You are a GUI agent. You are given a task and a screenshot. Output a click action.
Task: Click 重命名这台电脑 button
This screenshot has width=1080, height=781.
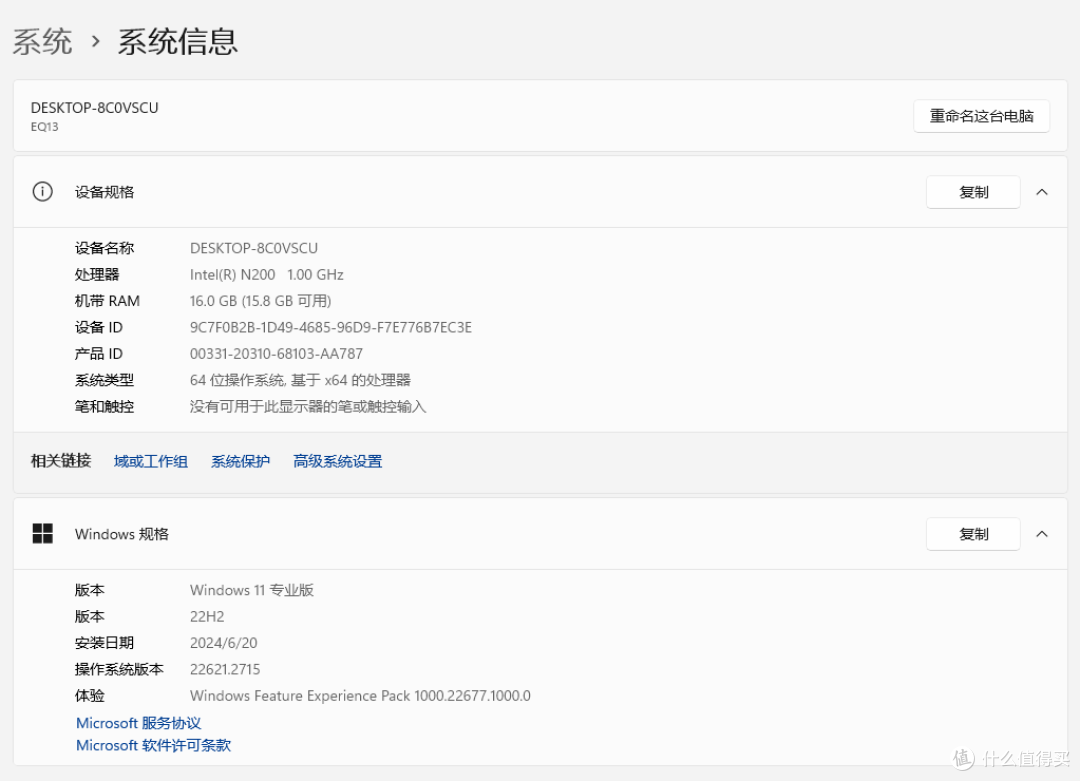click(981, 116)
